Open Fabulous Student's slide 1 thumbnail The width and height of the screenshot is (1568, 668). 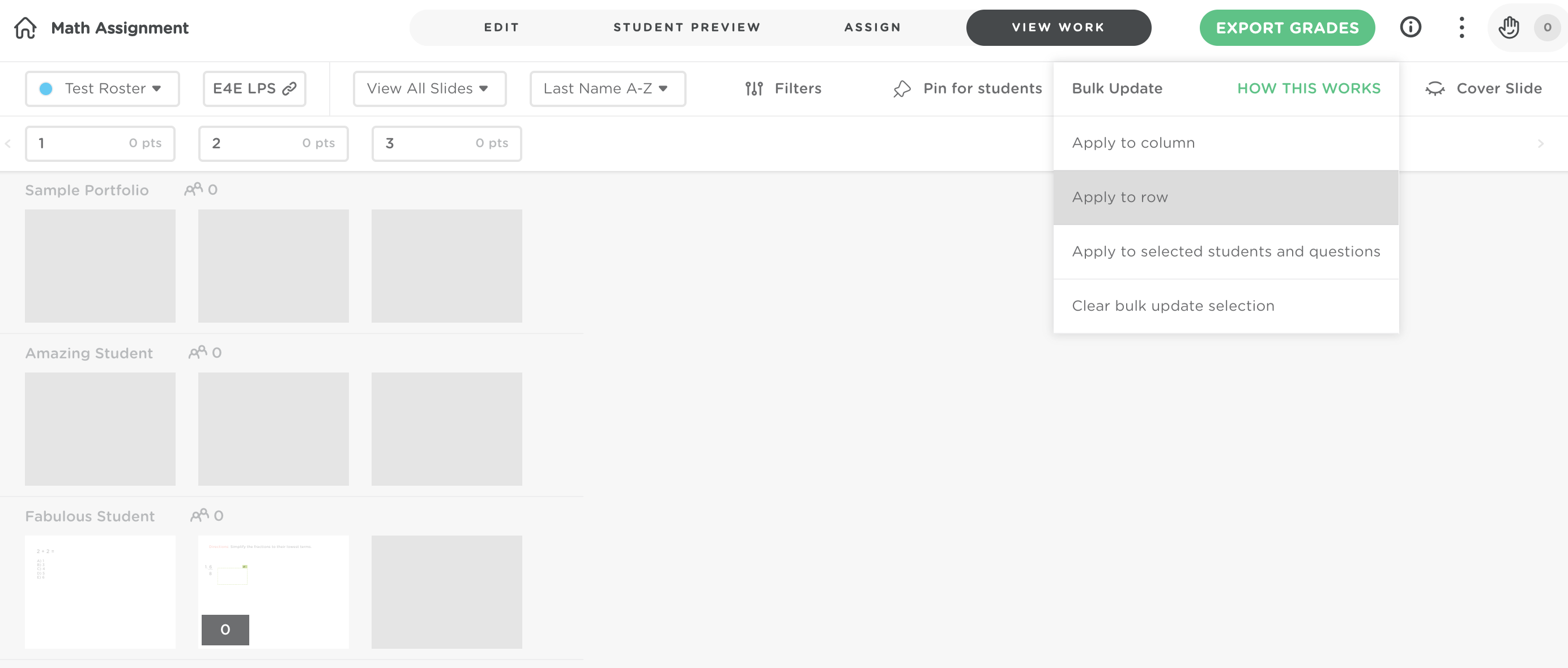[x=100, y=592]
